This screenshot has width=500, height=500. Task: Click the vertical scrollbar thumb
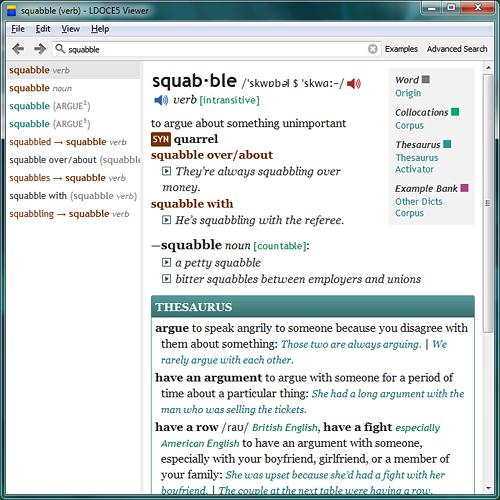point(488,203)
